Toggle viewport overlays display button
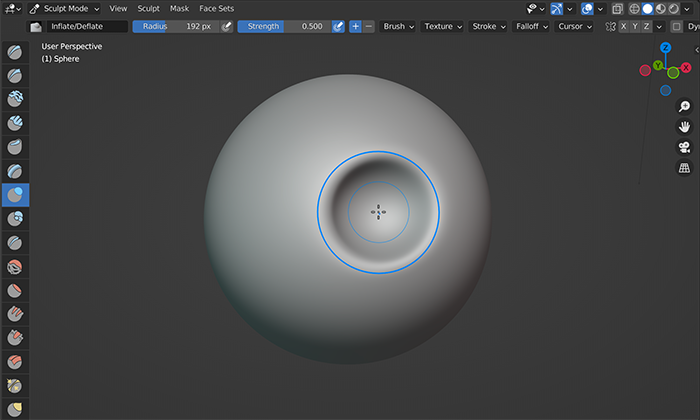 point(587,8)
